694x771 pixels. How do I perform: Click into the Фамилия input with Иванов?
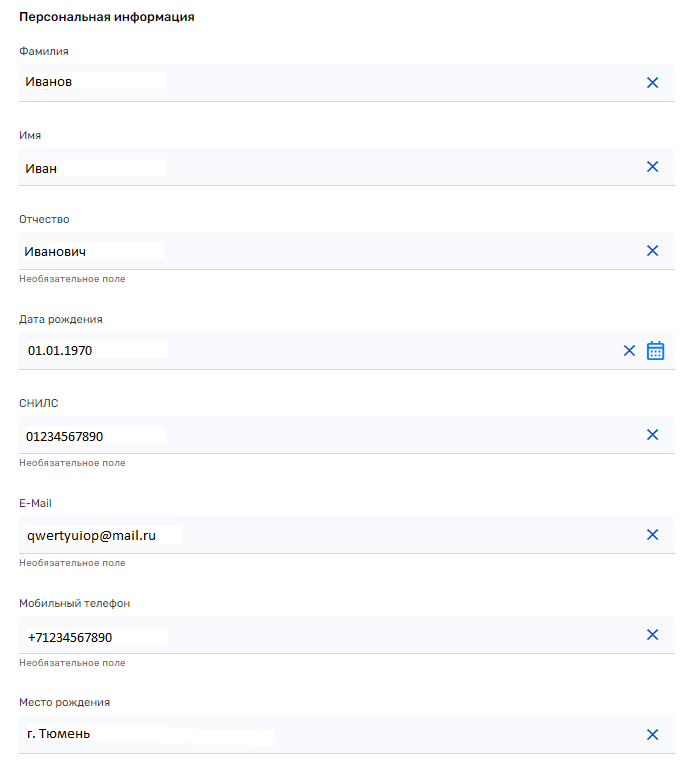[300, 82]
